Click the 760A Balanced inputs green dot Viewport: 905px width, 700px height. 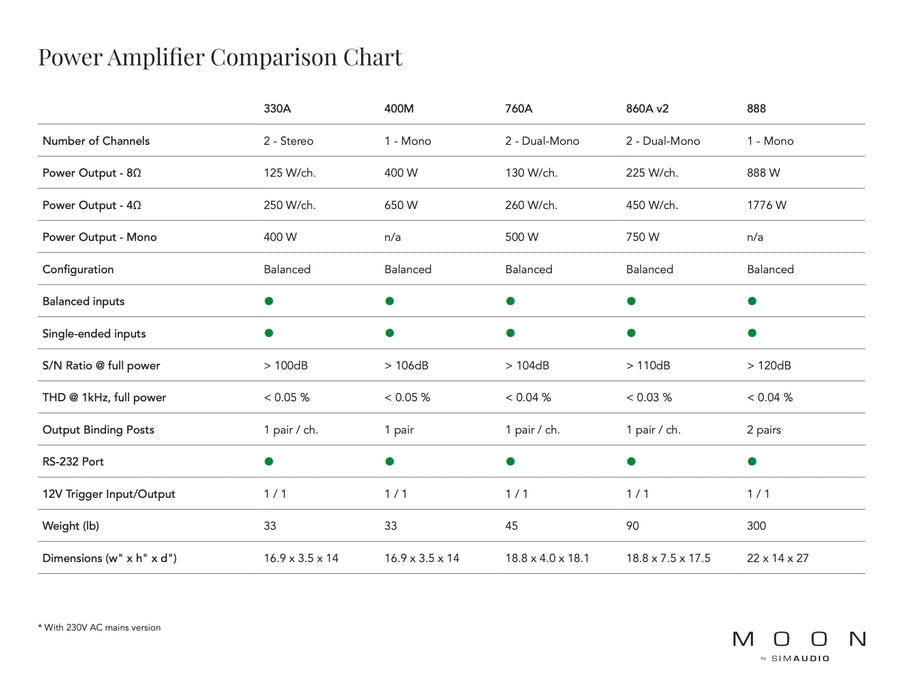coord(510,301)
